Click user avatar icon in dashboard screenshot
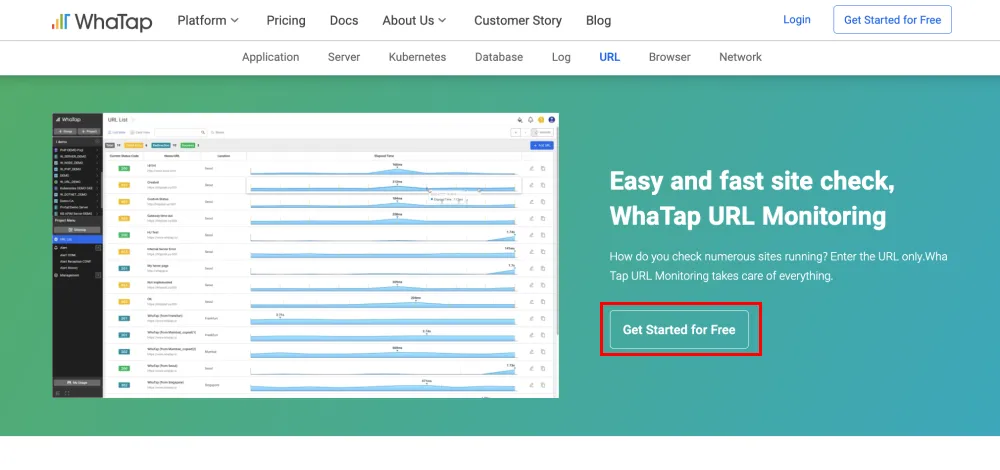Viewport: 1000px width, 470px height. tap(552, 119)
